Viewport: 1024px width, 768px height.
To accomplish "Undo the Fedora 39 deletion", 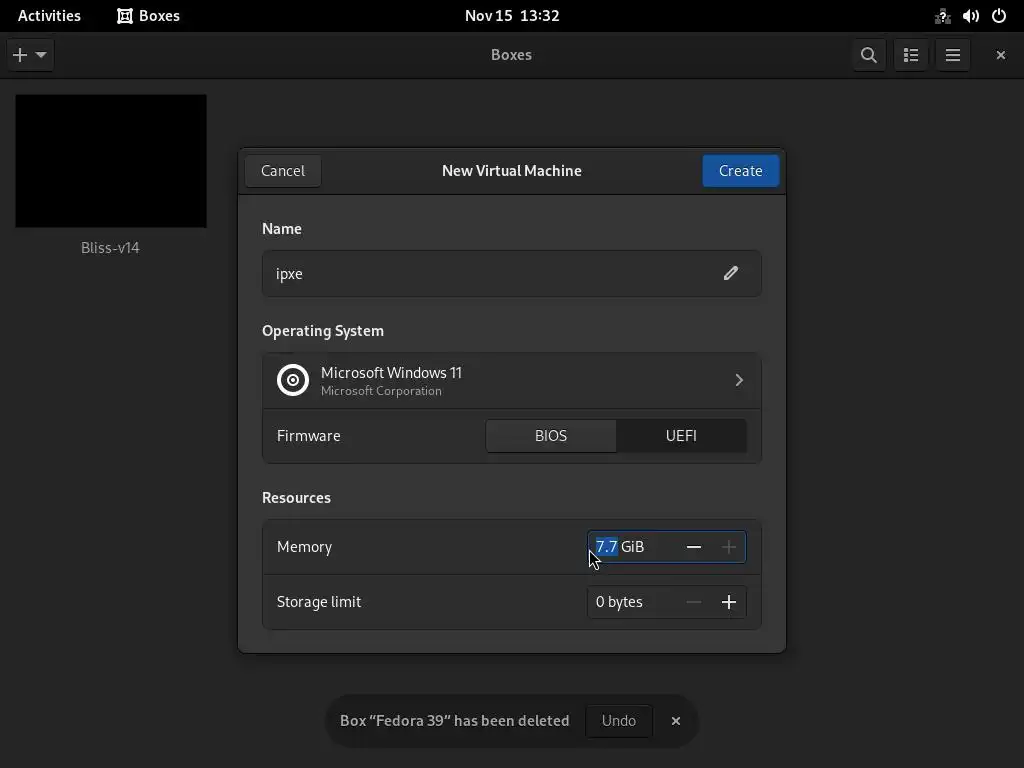I will point(618,721).
